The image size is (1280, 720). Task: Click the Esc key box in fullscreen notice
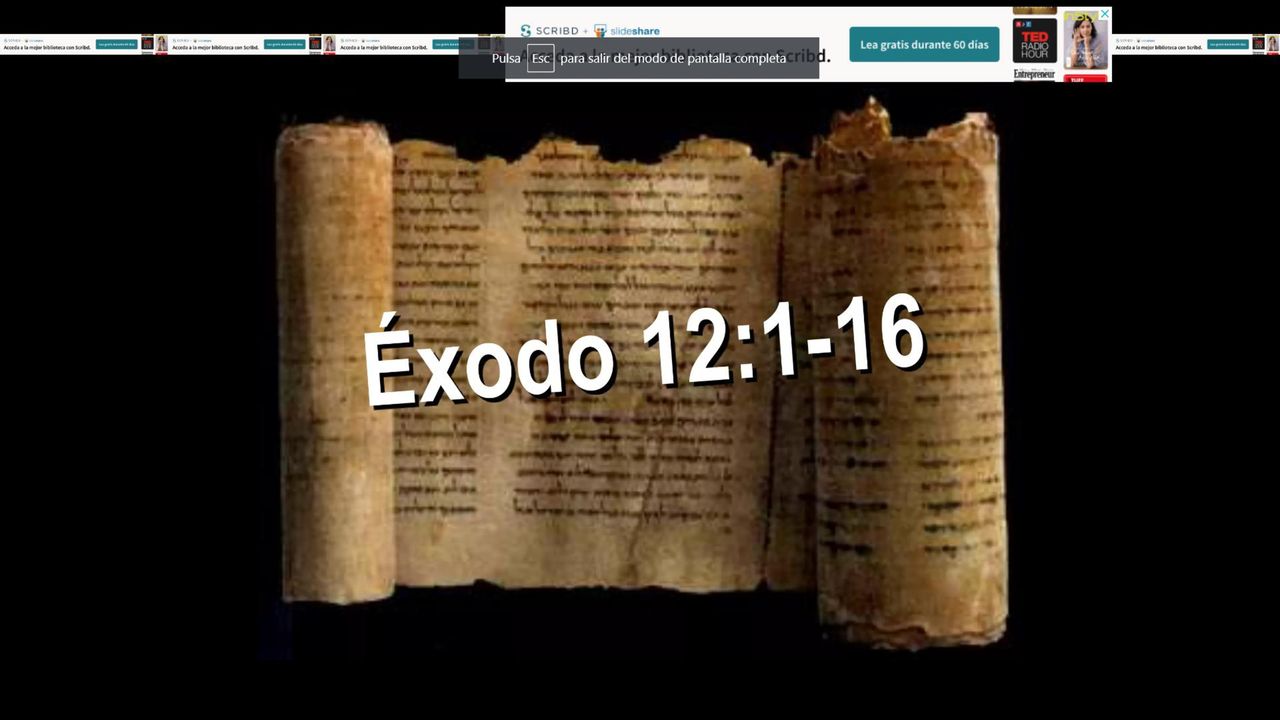coord(541,58)
